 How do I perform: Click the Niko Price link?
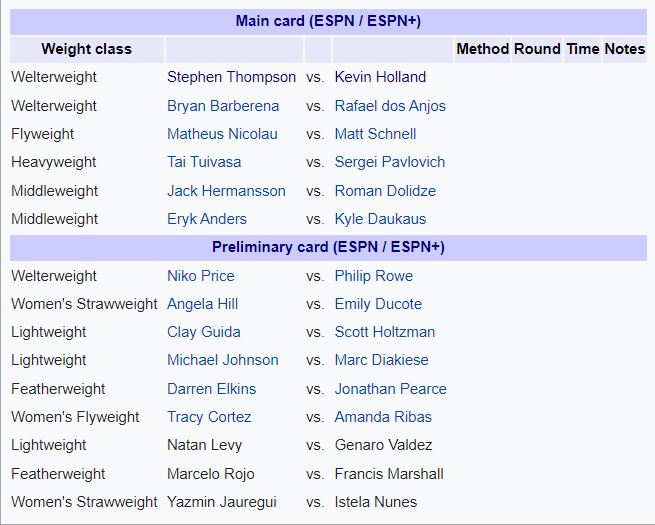coord(201,276)
